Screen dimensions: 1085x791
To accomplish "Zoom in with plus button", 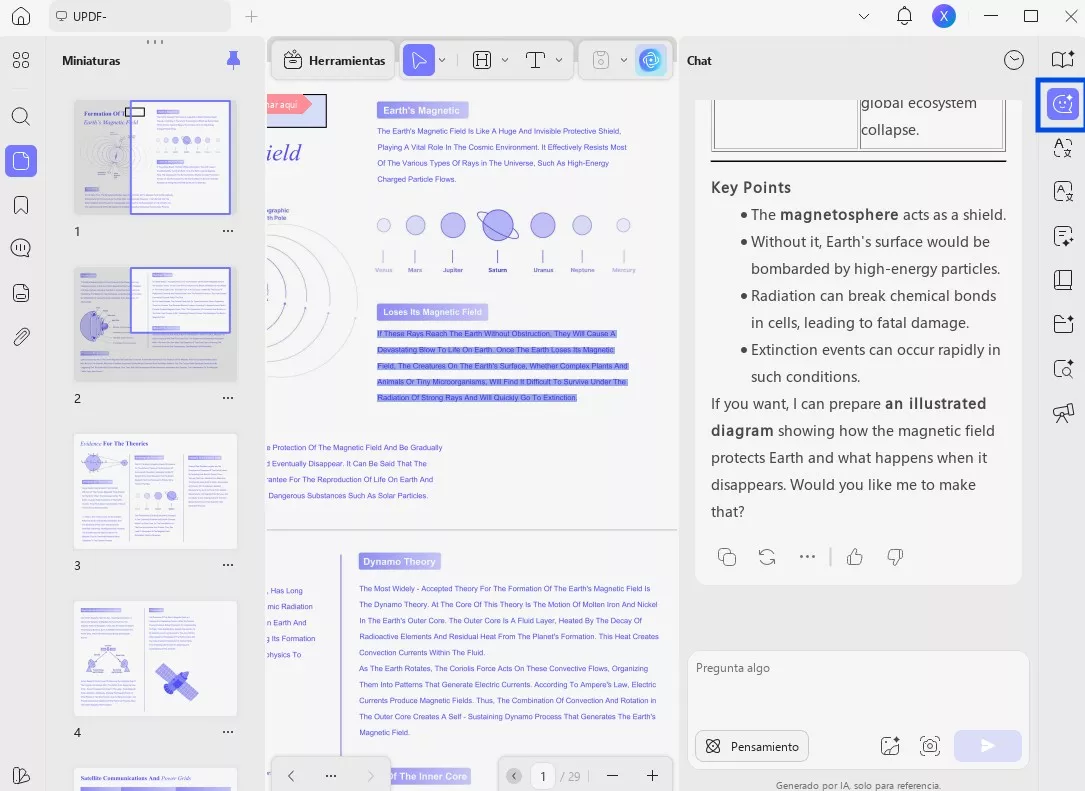I will pos(652,776).
